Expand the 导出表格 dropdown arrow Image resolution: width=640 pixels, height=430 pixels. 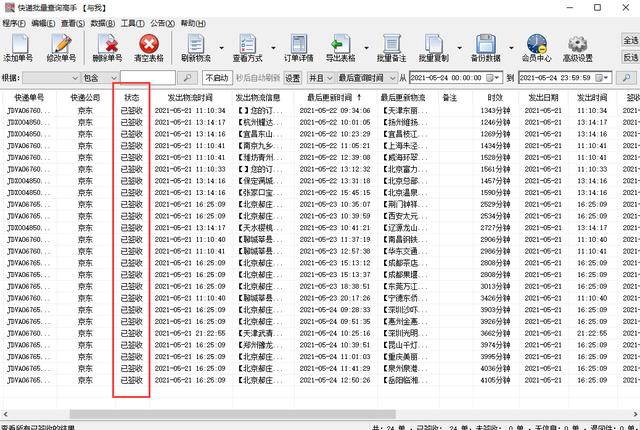366,48
